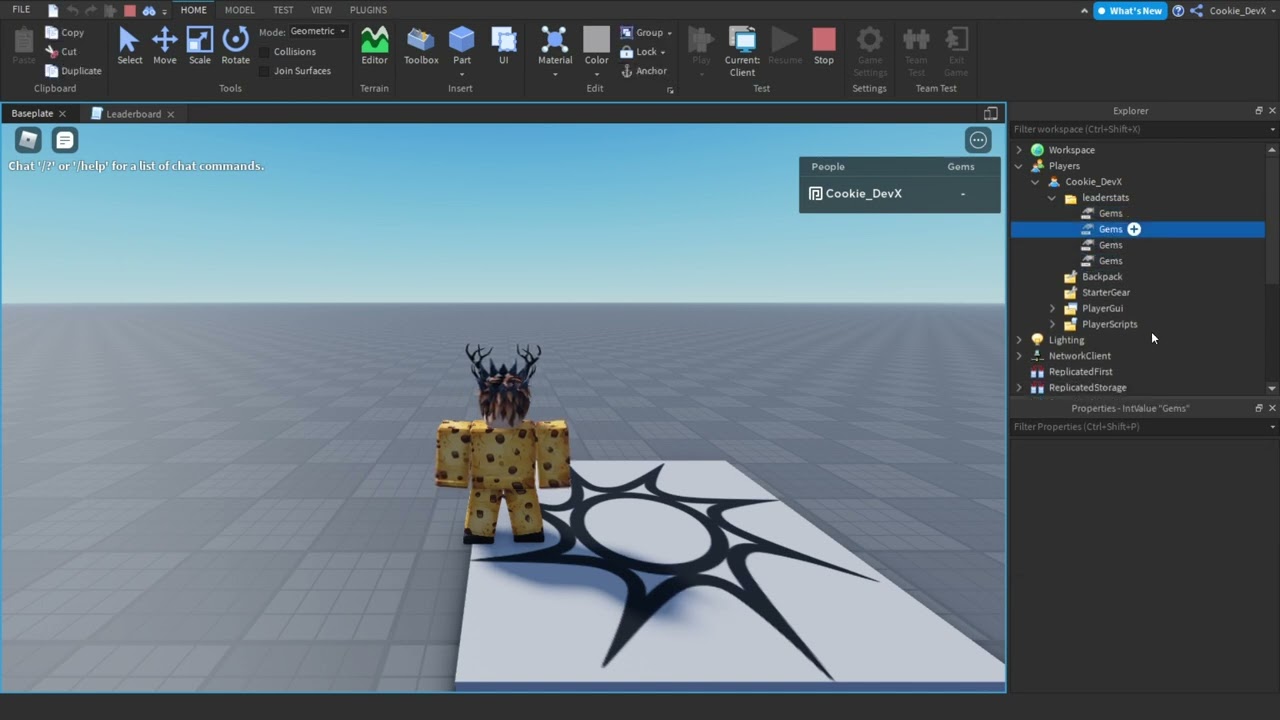1280x720 pixels.
Task: Create new file from quick bar
Action: (53, 11)
